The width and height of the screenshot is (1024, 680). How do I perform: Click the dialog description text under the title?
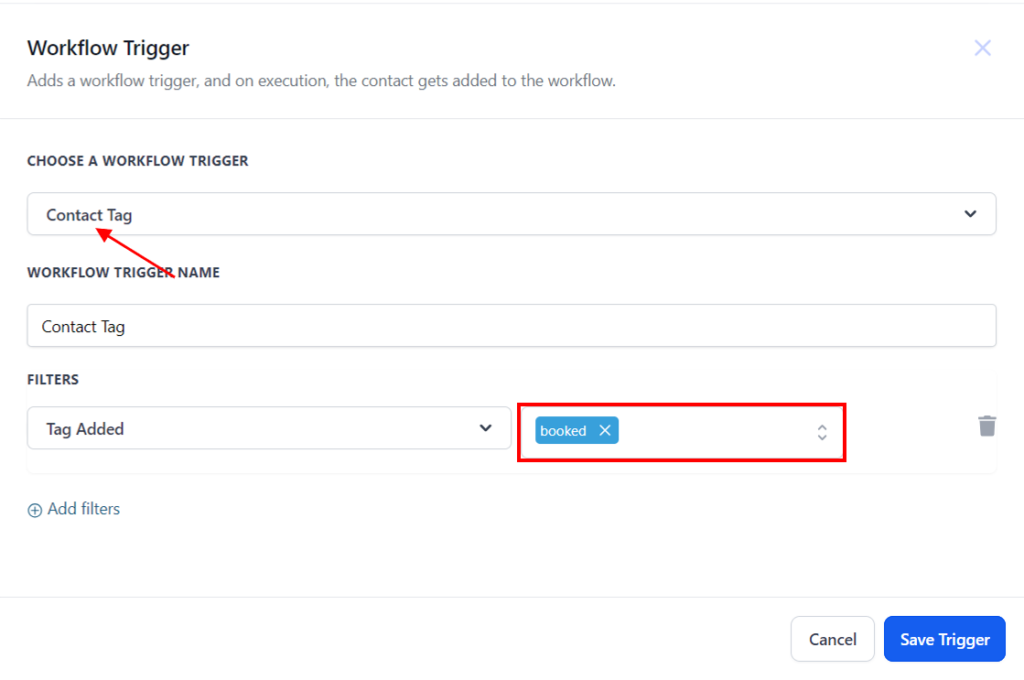point(321,81)
